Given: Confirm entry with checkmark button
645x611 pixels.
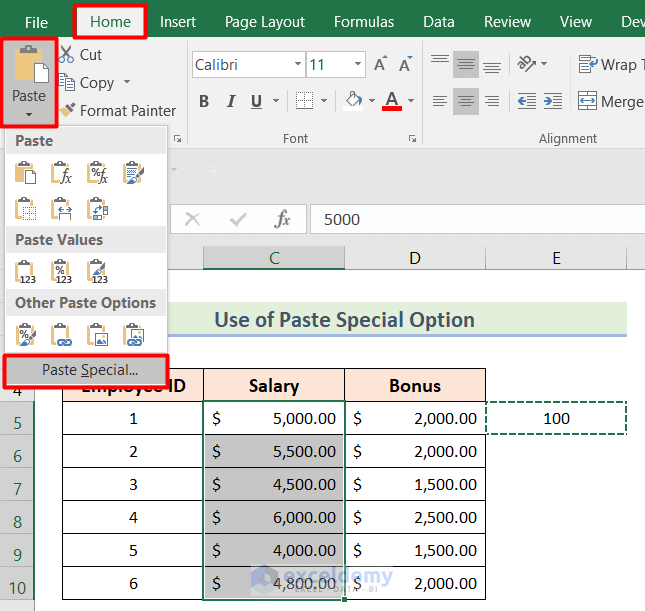Looking at the screenshot, I should pos(238,219).
